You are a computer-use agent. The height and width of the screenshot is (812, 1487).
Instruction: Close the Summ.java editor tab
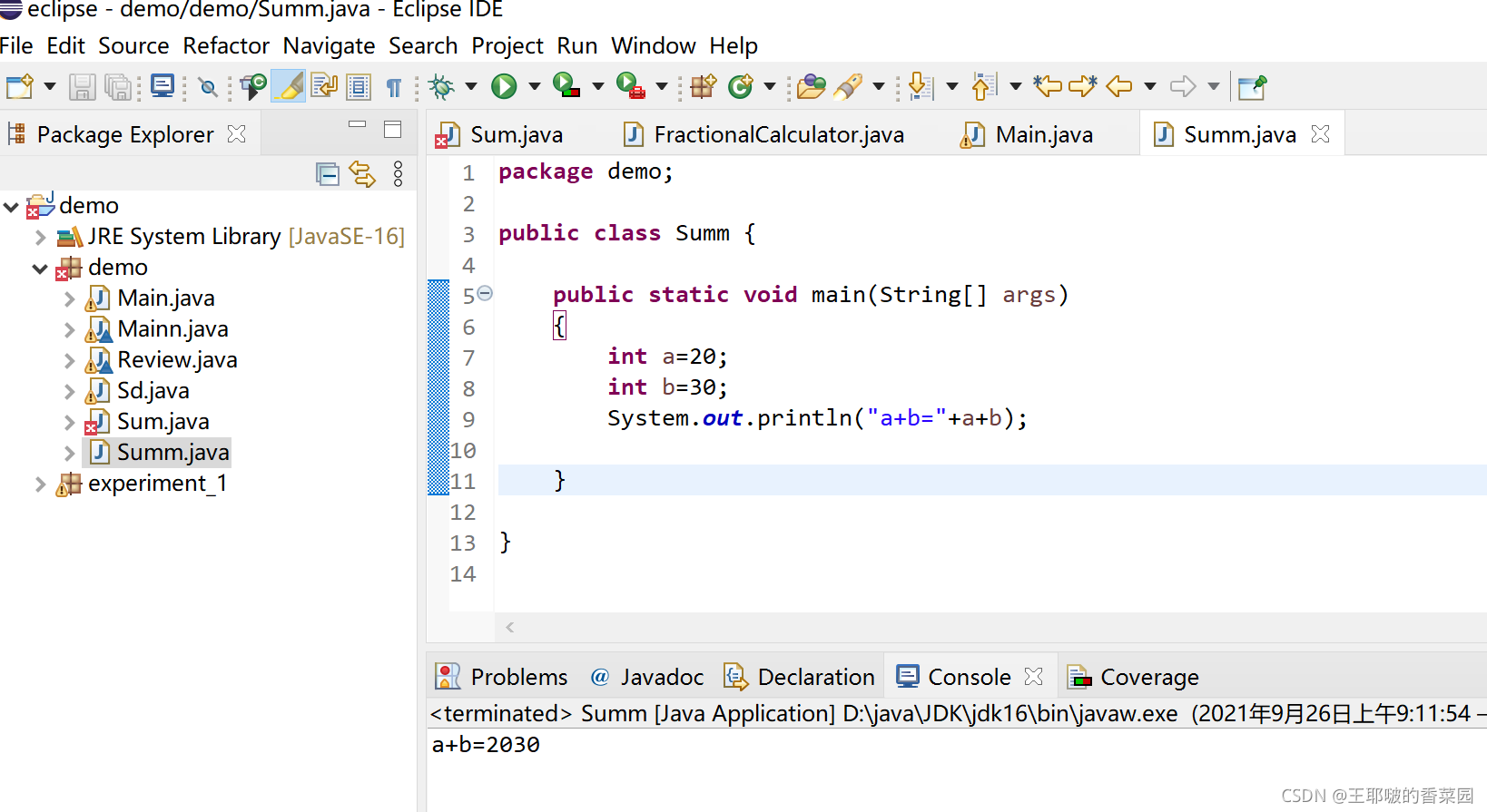pos(1321,134)
